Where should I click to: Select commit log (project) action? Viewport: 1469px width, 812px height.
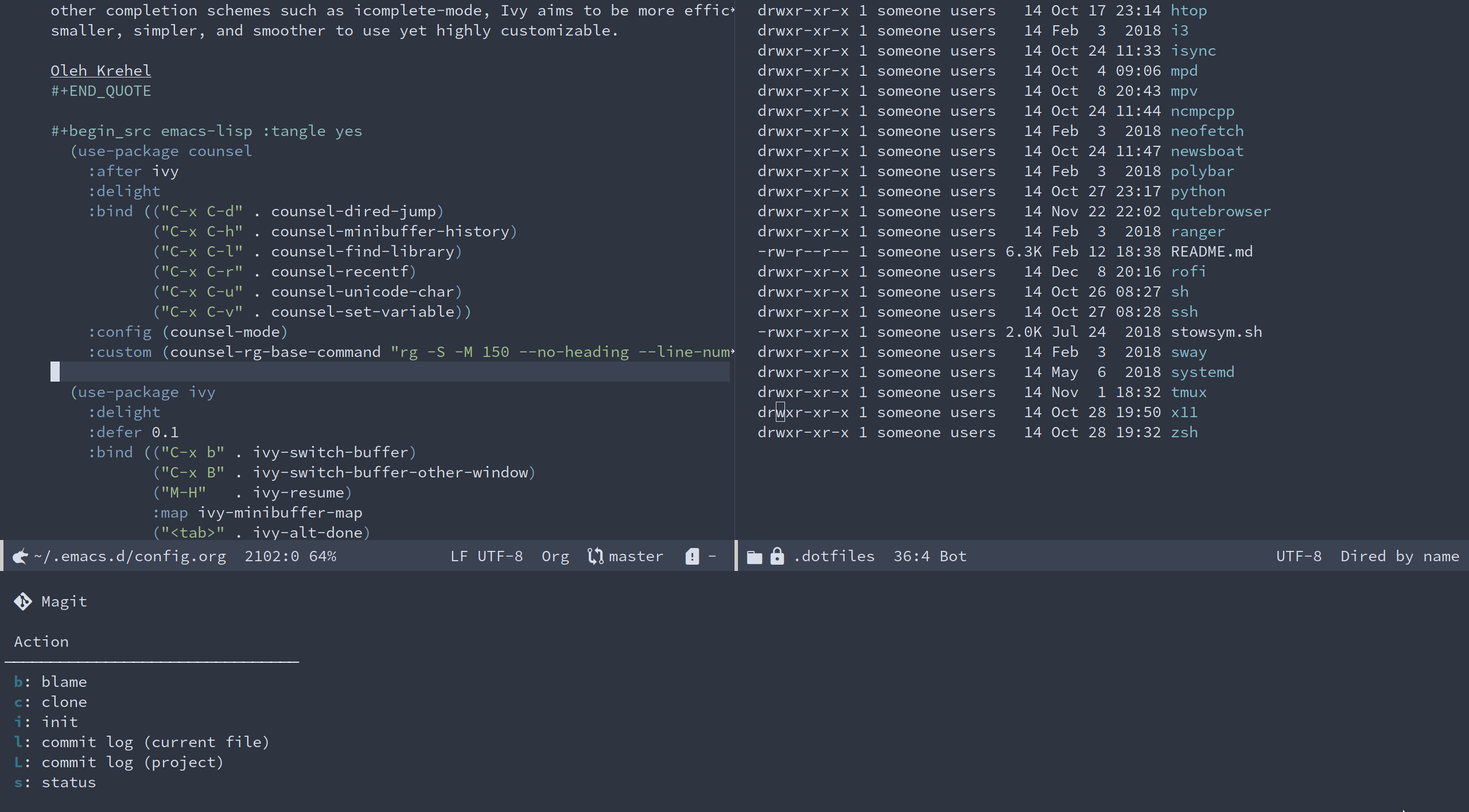click(x=132, y=762)
